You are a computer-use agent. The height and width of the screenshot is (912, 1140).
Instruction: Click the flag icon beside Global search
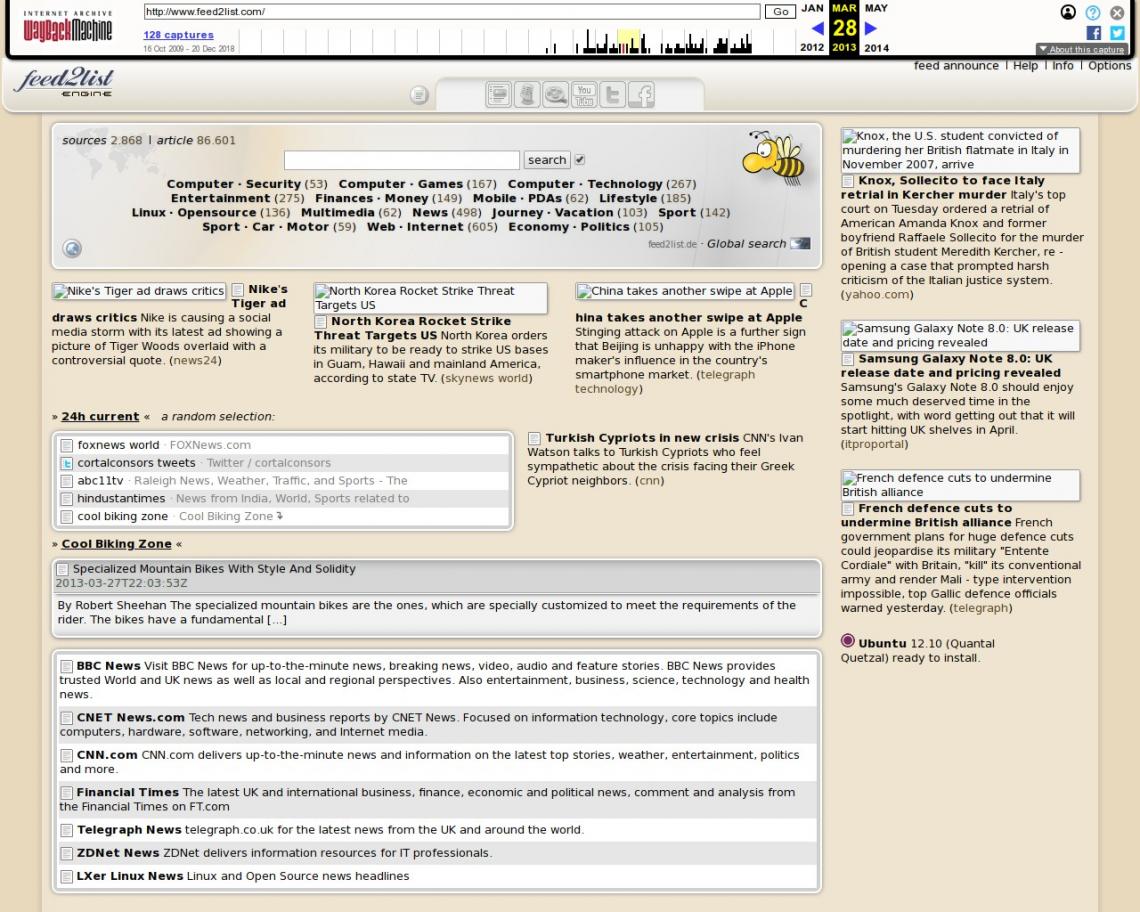(800, 244)
